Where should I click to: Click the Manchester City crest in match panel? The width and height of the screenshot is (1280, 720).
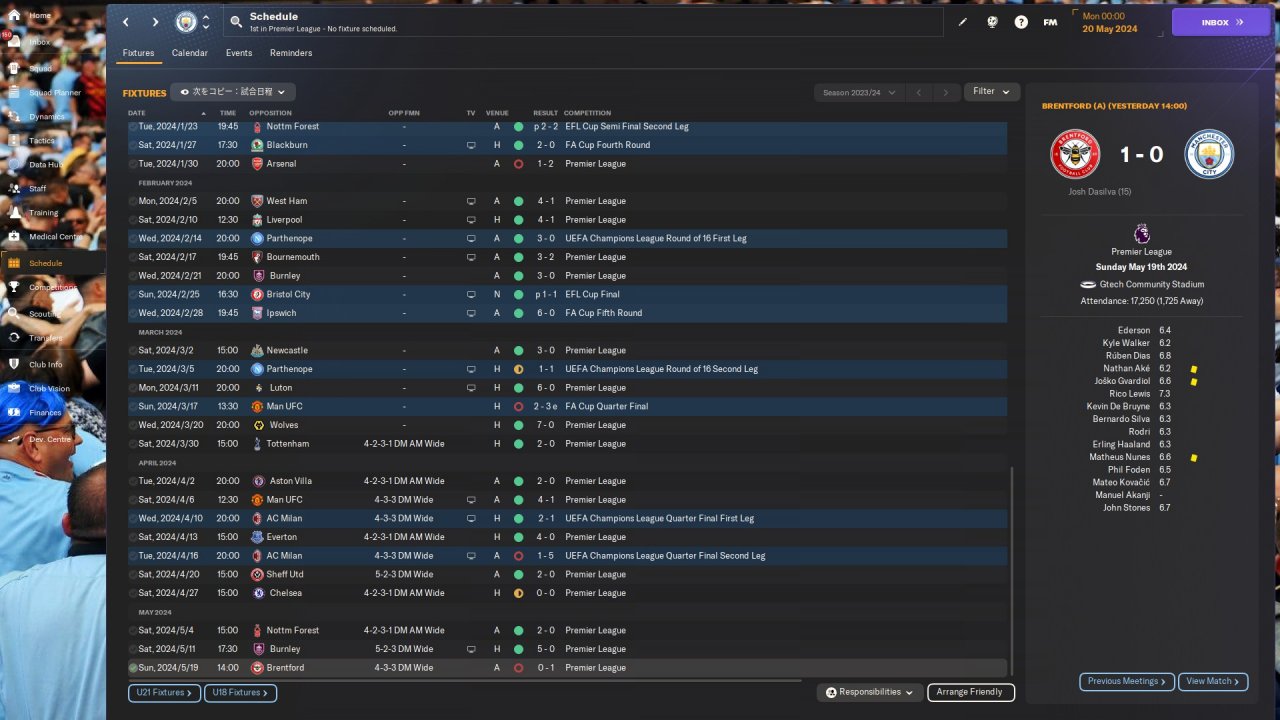[1209, 154]
